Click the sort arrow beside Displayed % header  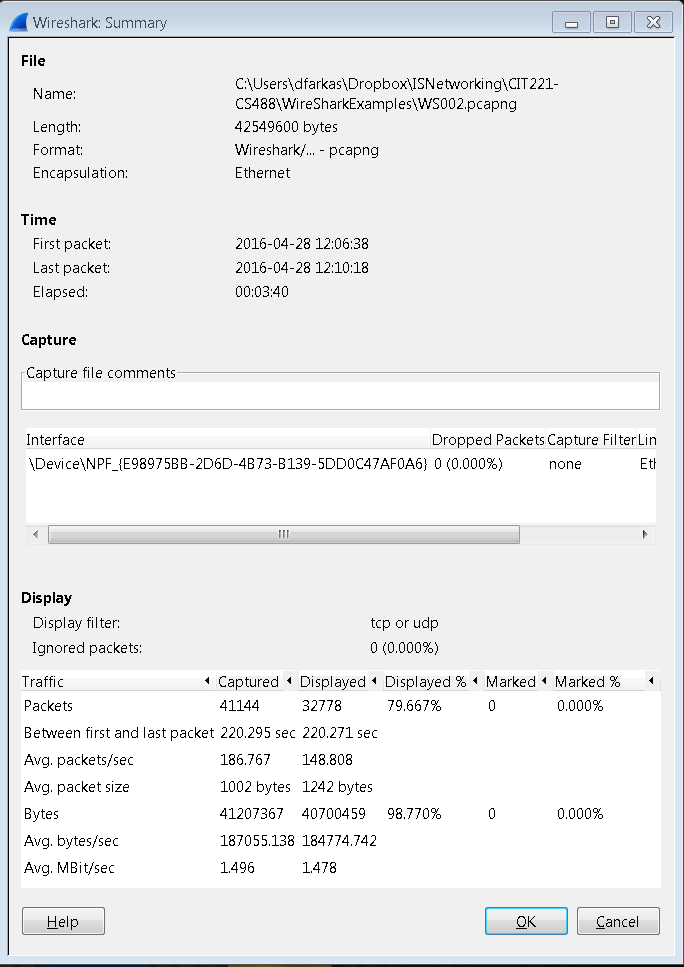(x=474, y=681)
